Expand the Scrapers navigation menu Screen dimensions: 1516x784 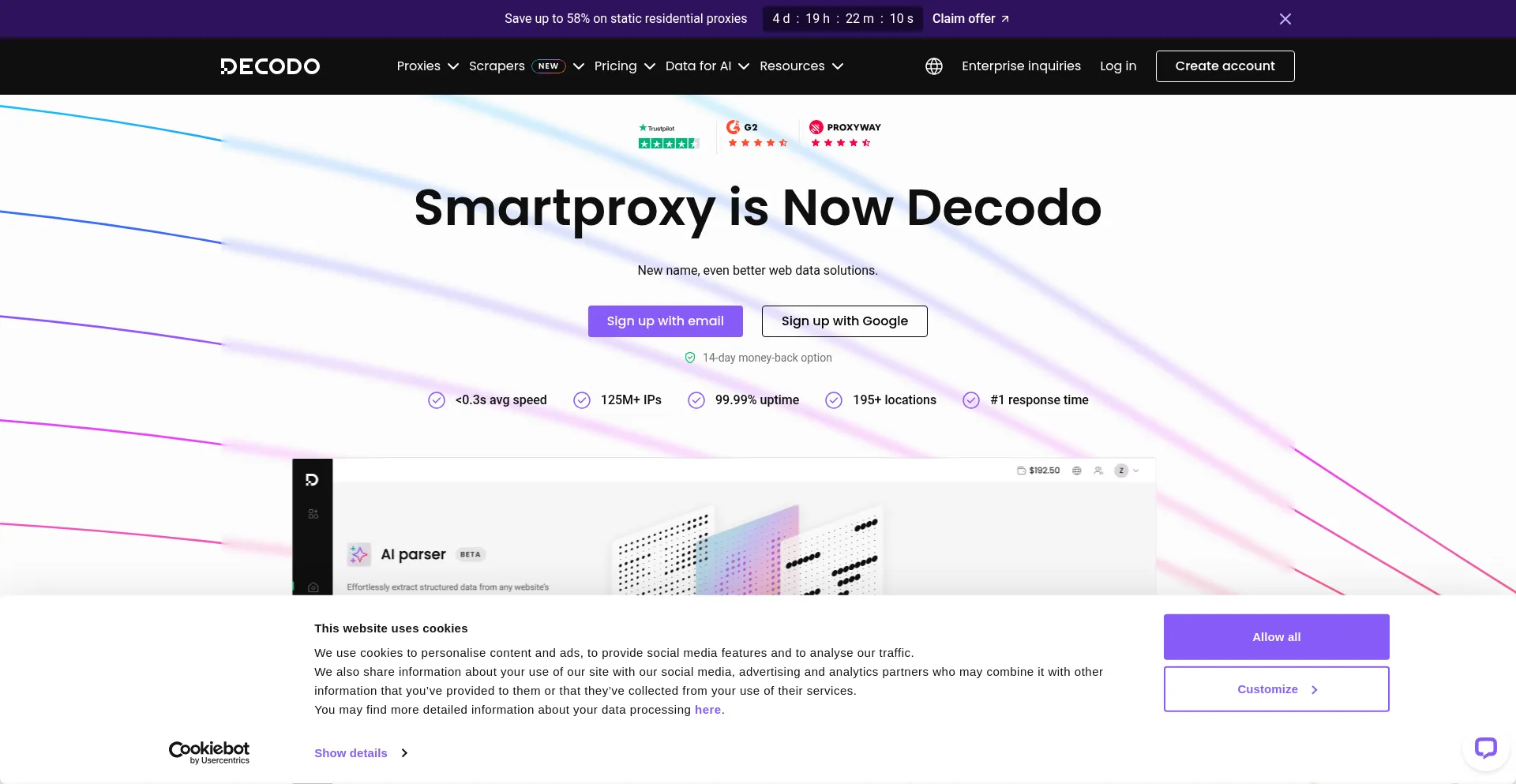[526, 66]
